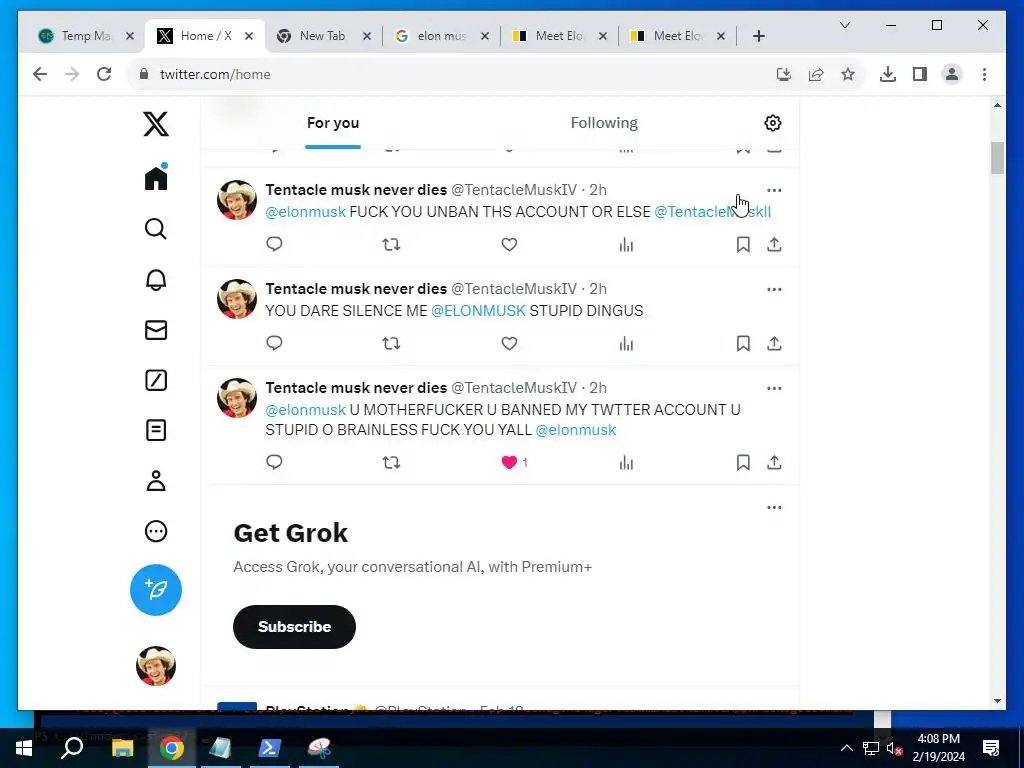The image size is (1024, 768).
Task: Open author avatar of STUPID DINGUS tweet
Action: tap(236, 299)
